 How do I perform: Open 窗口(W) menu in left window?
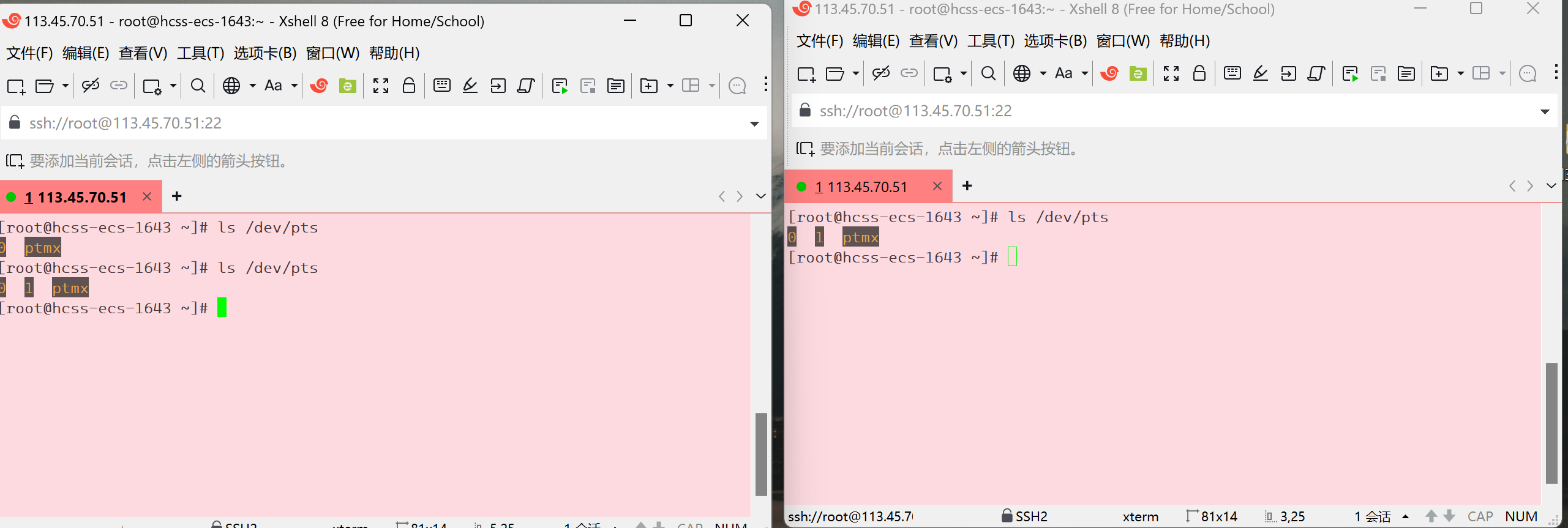tap(332, 53)
